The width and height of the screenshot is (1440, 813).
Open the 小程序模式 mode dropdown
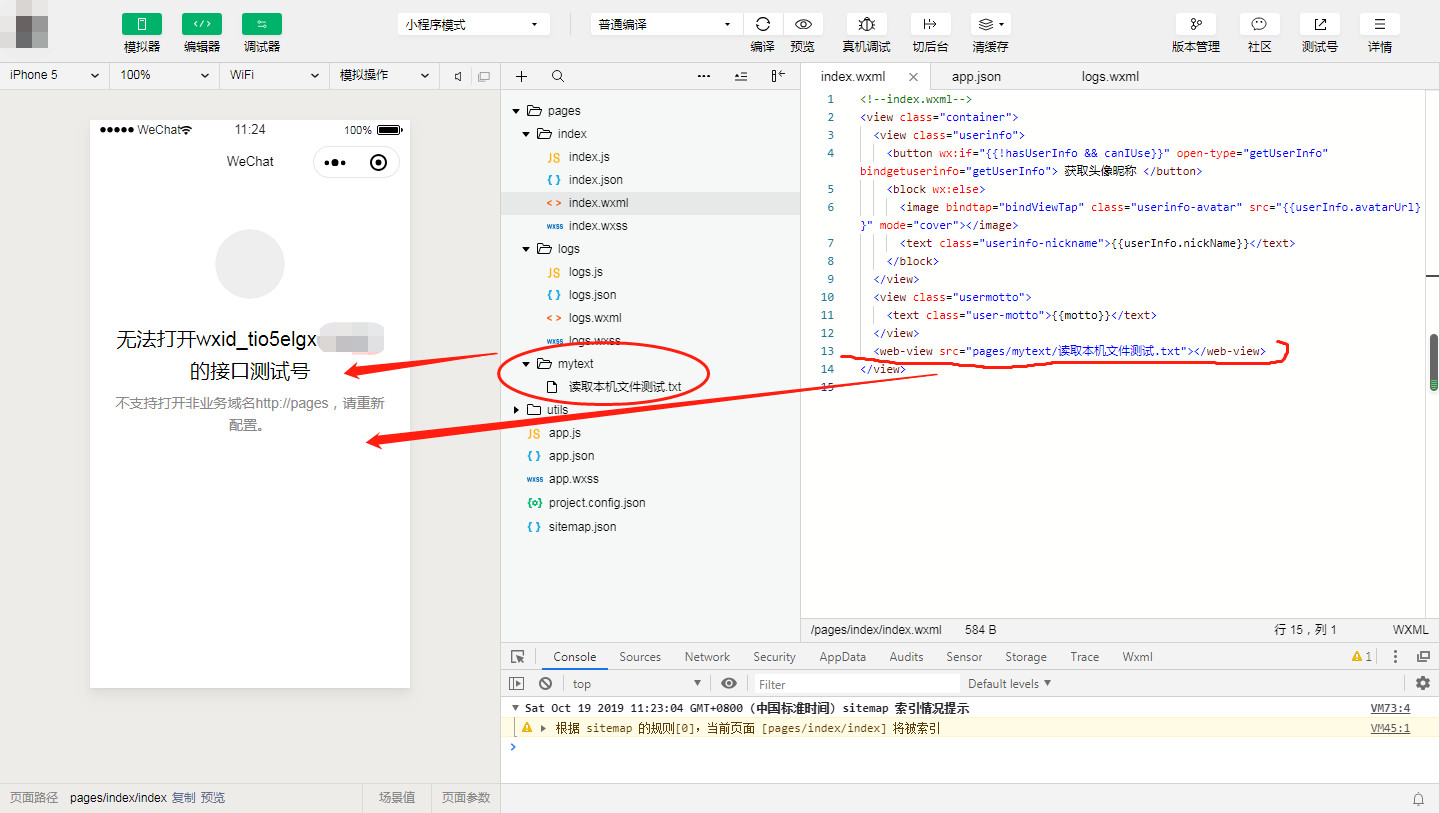[x=473, y=25]
